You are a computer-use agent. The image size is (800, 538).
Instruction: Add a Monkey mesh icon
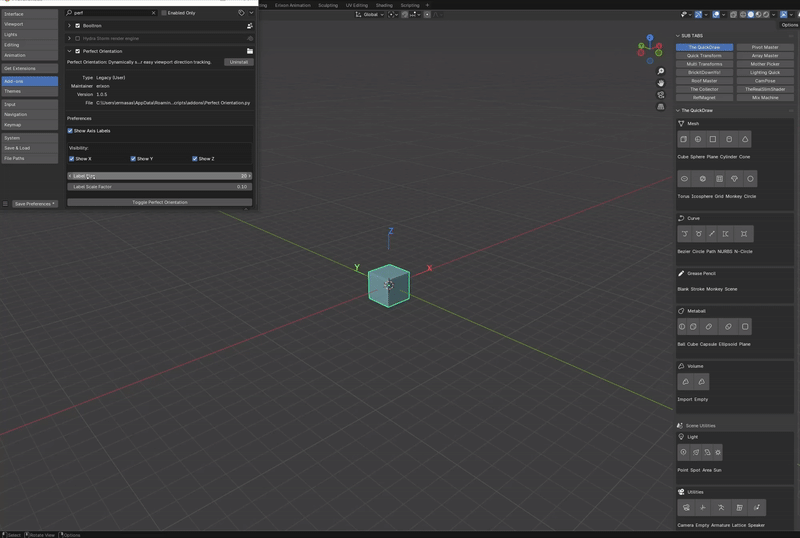pyautogui.click(x=734, y=179)
